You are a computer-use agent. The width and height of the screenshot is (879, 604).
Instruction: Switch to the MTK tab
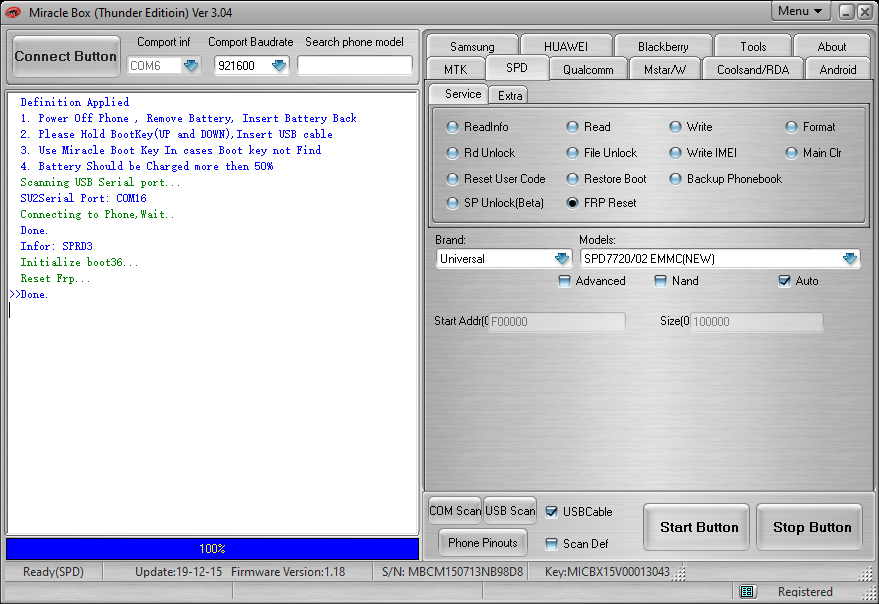click(455, 70)
